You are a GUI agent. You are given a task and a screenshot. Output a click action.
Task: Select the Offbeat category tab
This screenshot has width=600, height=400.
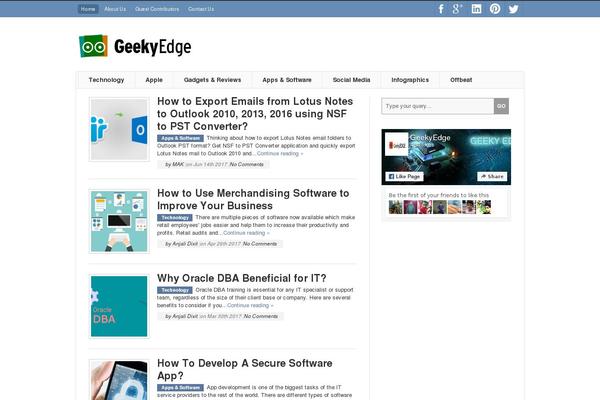click(x=461, y=80)
